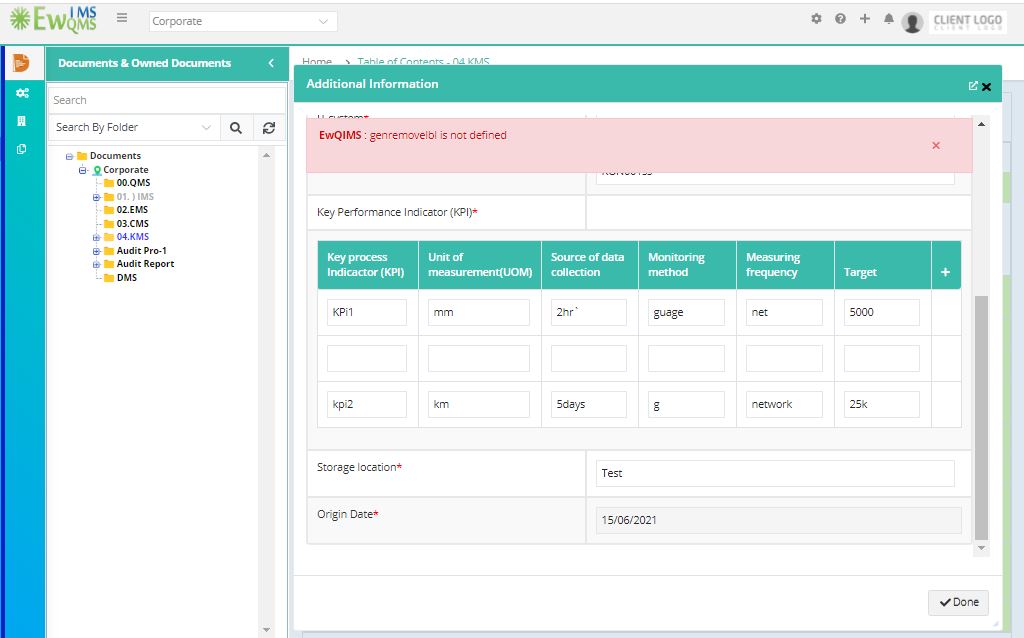Open the notifications bell
This screenshot has height=638, width=1024.
(x=889, y=19)
